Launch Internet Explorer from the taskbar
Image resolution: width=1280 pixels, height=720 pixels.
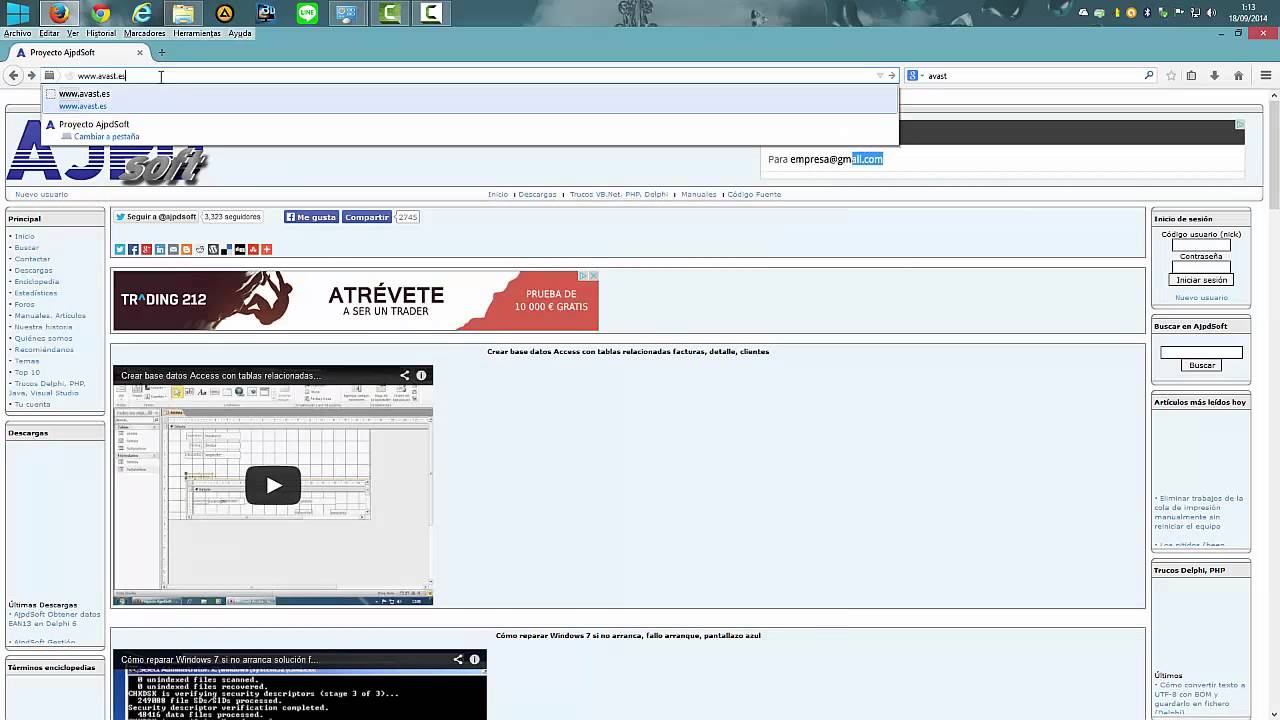tap(142, 13)
